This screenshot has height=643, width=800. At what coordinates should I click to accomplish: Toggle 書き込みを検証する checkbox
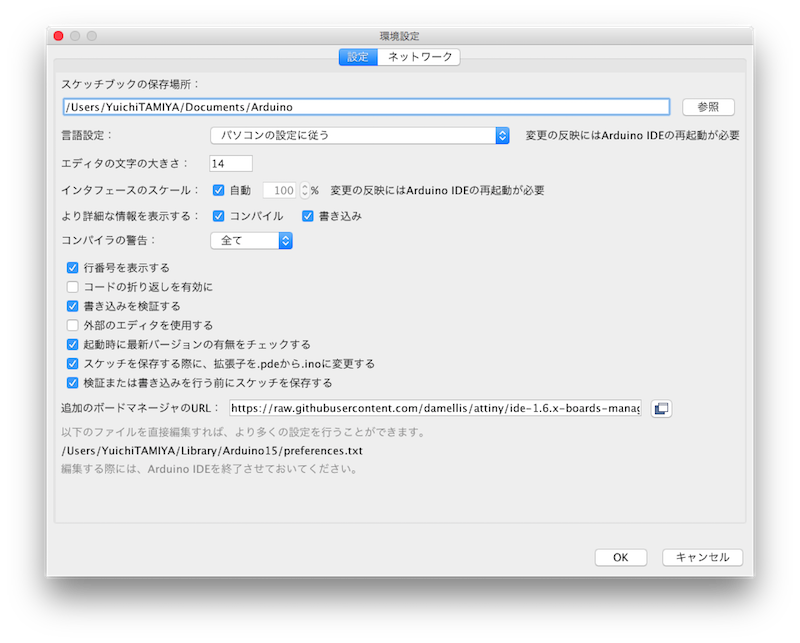(x=72, y=306)
